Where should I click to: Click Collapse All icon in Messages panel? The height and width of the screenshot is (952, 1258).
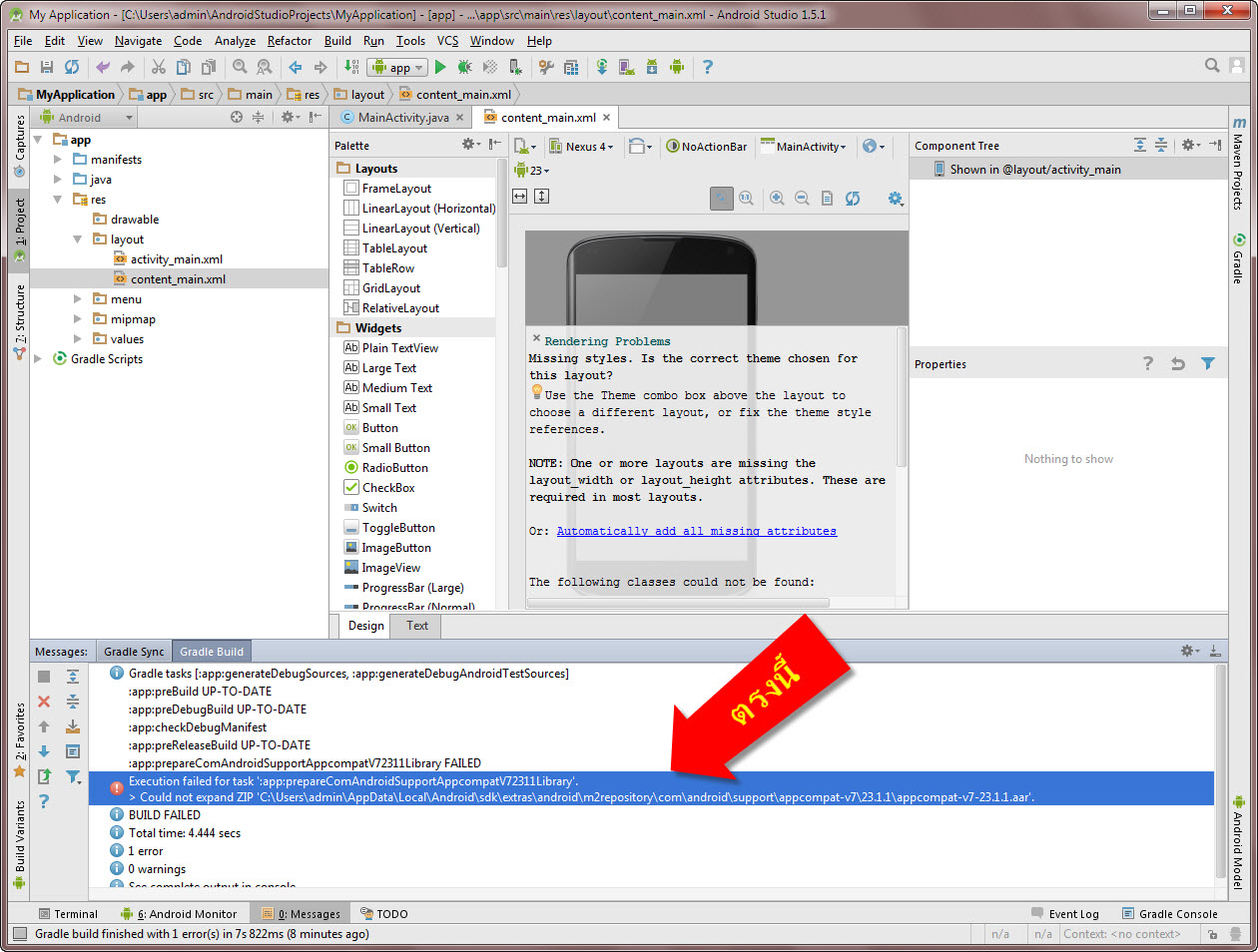pyautogui.click(x=73, y=702)
